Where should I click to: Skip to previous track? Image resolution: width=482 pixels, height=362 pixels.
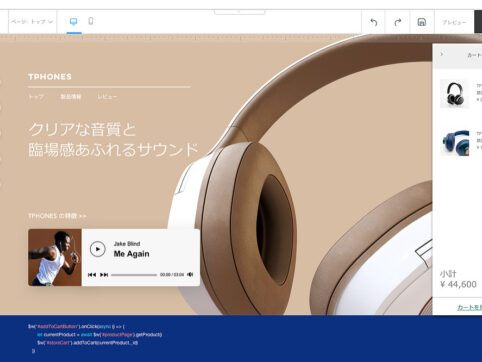tap(92, 275)
